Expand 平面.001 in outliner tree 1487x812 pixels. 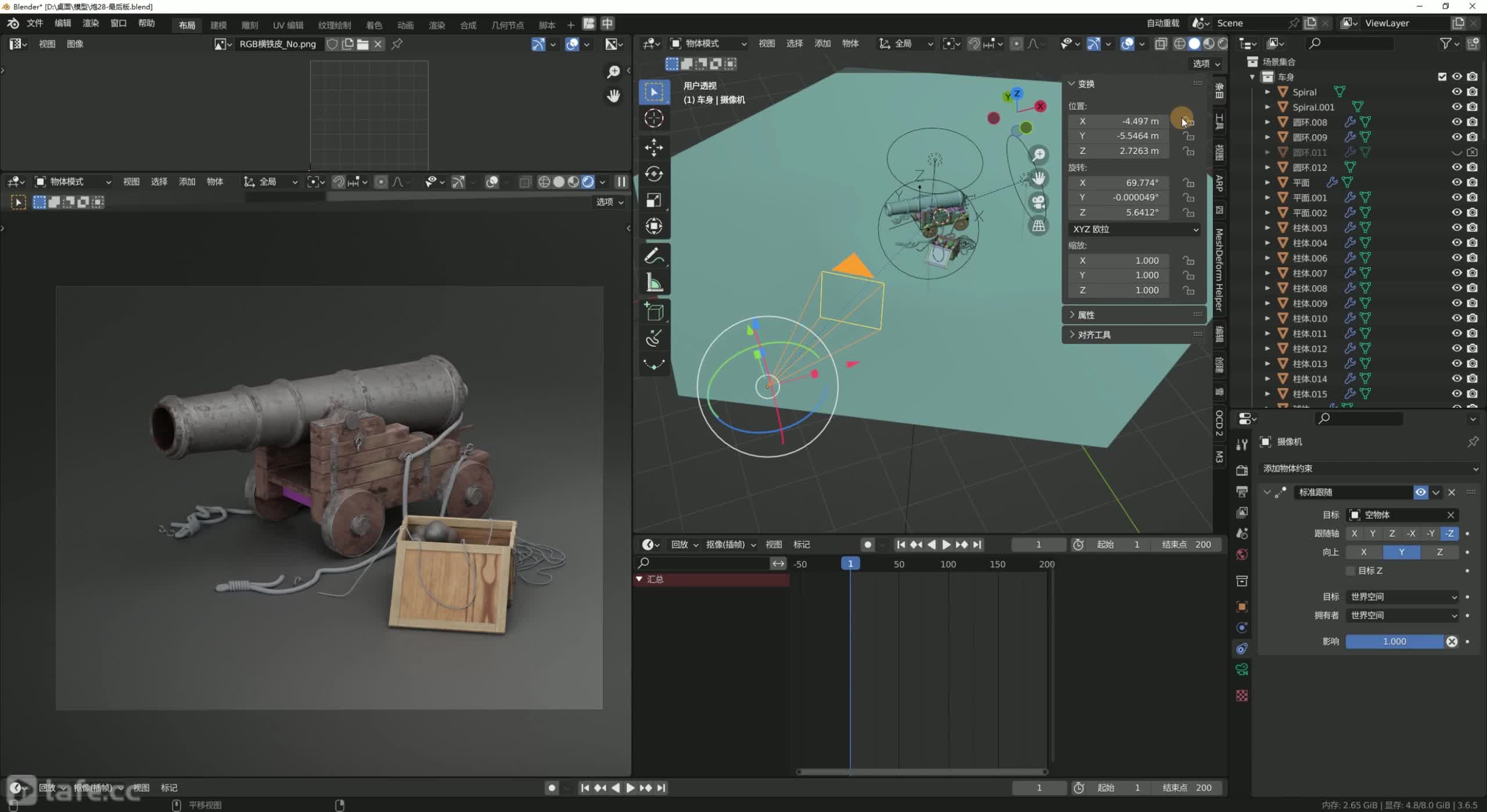pos(1267,197)
